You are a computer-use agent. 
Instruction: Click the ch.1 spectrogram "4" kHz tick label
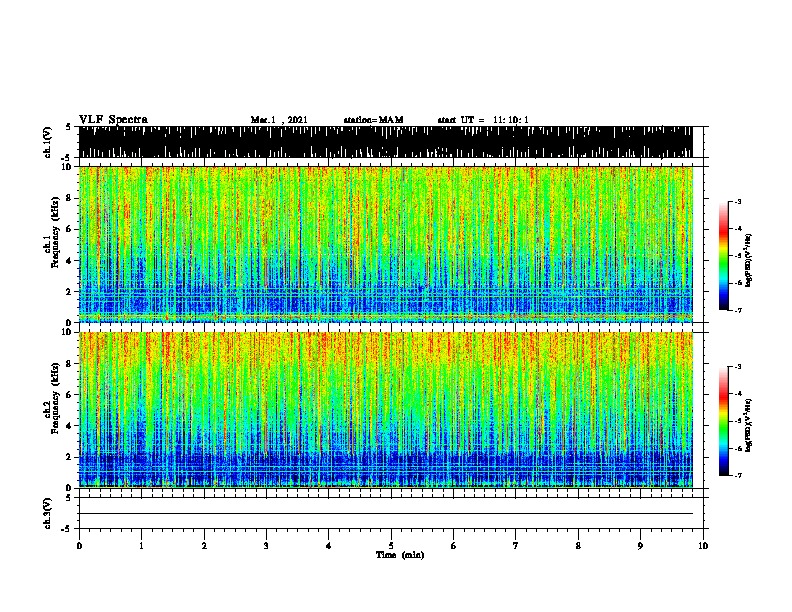70,261
